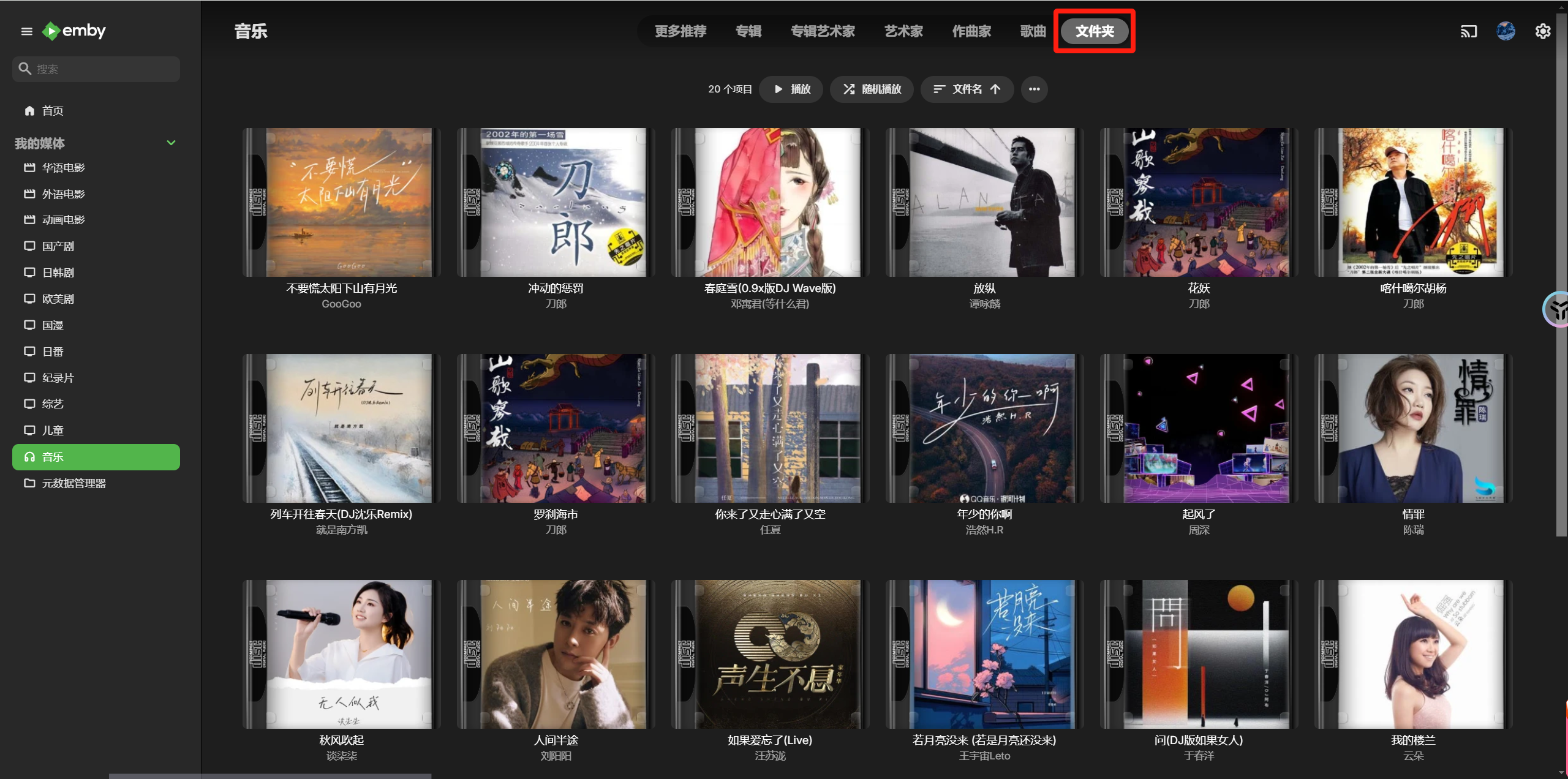Click artist link 谭咏麟 under 放纵
The image size is (1568, 779).
click(x=984, y=304)
